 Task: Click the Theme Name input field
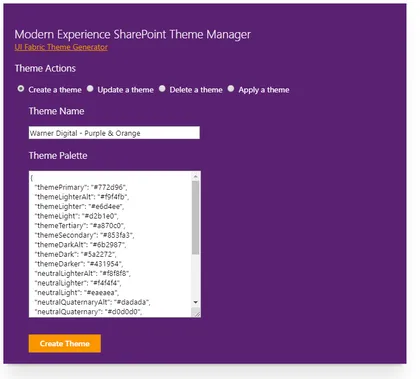click(114, 133)
